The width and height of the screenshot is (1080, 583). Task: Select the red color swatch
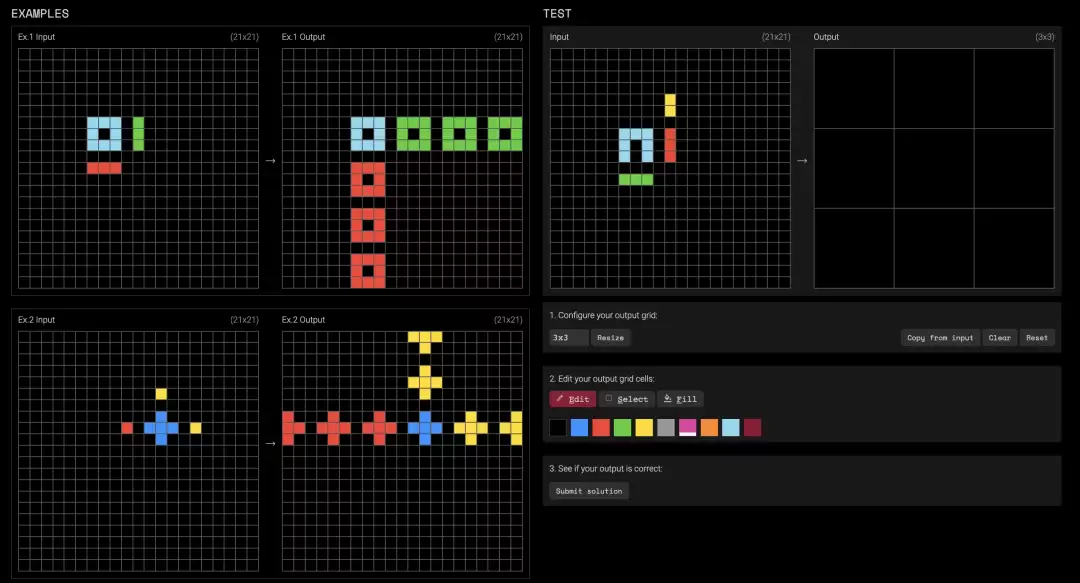[601, 428]
